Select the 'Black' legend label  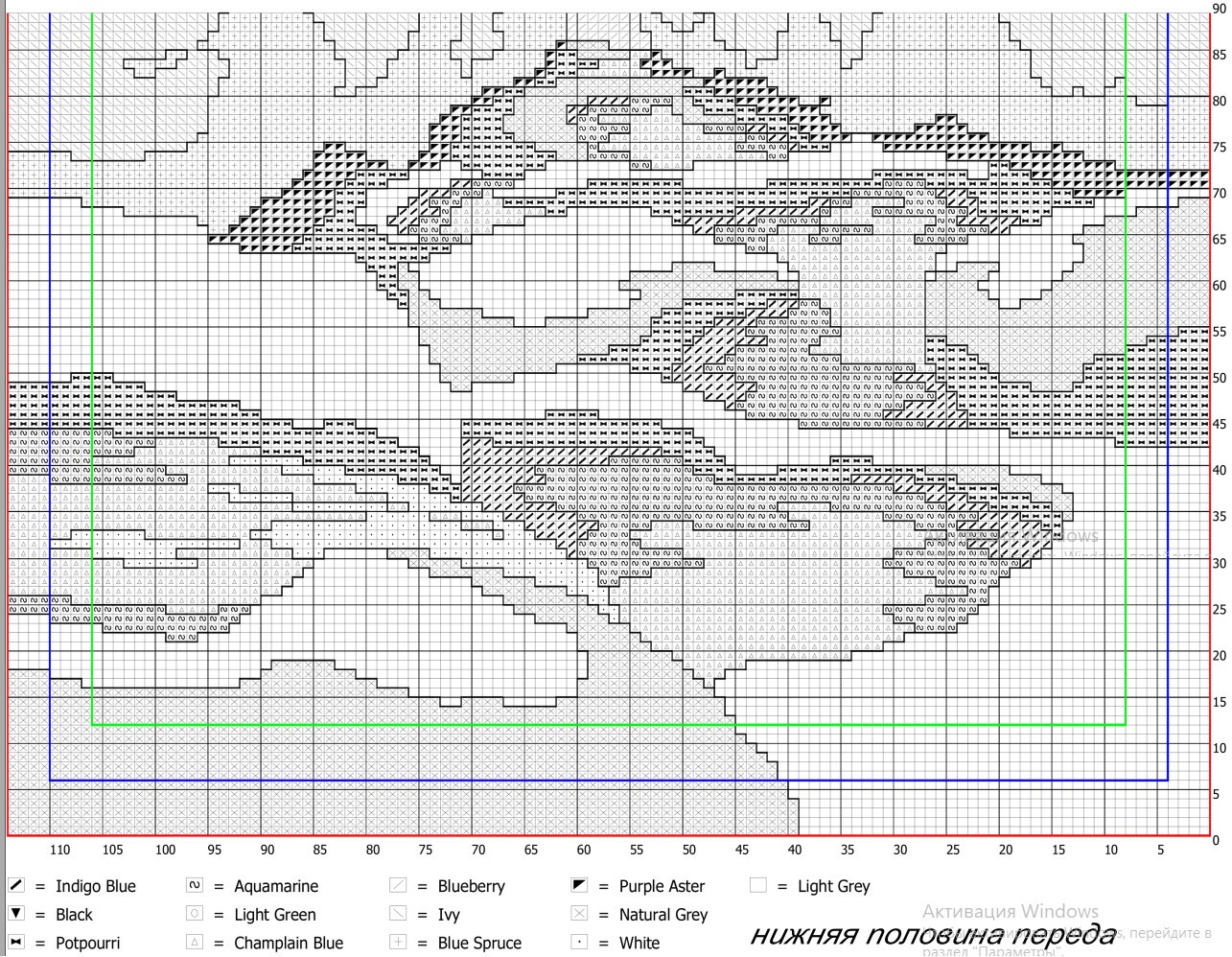point(74,915)
